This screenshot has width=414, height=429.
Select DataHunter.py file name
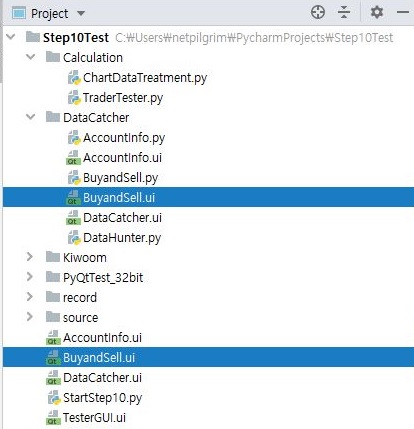click(122, 238)
